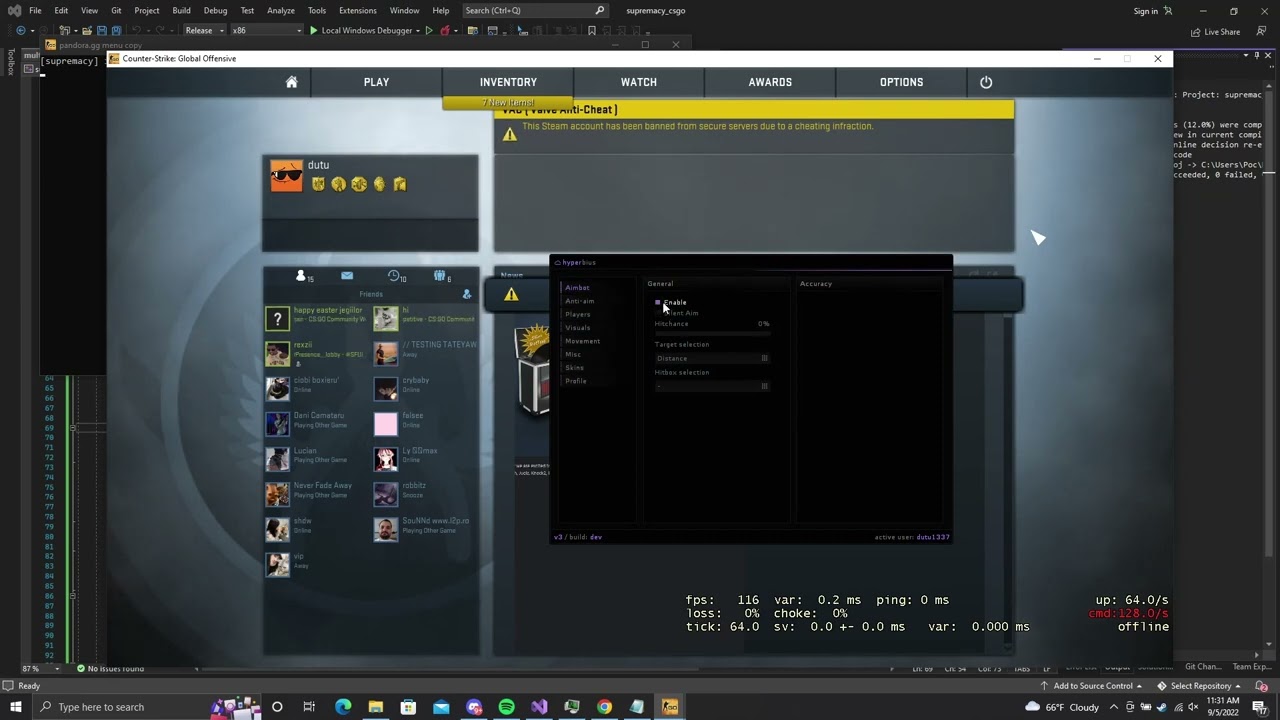Click the Visual Studio search magnifier icon
The image size is (1280, 720).
[600, 11]
